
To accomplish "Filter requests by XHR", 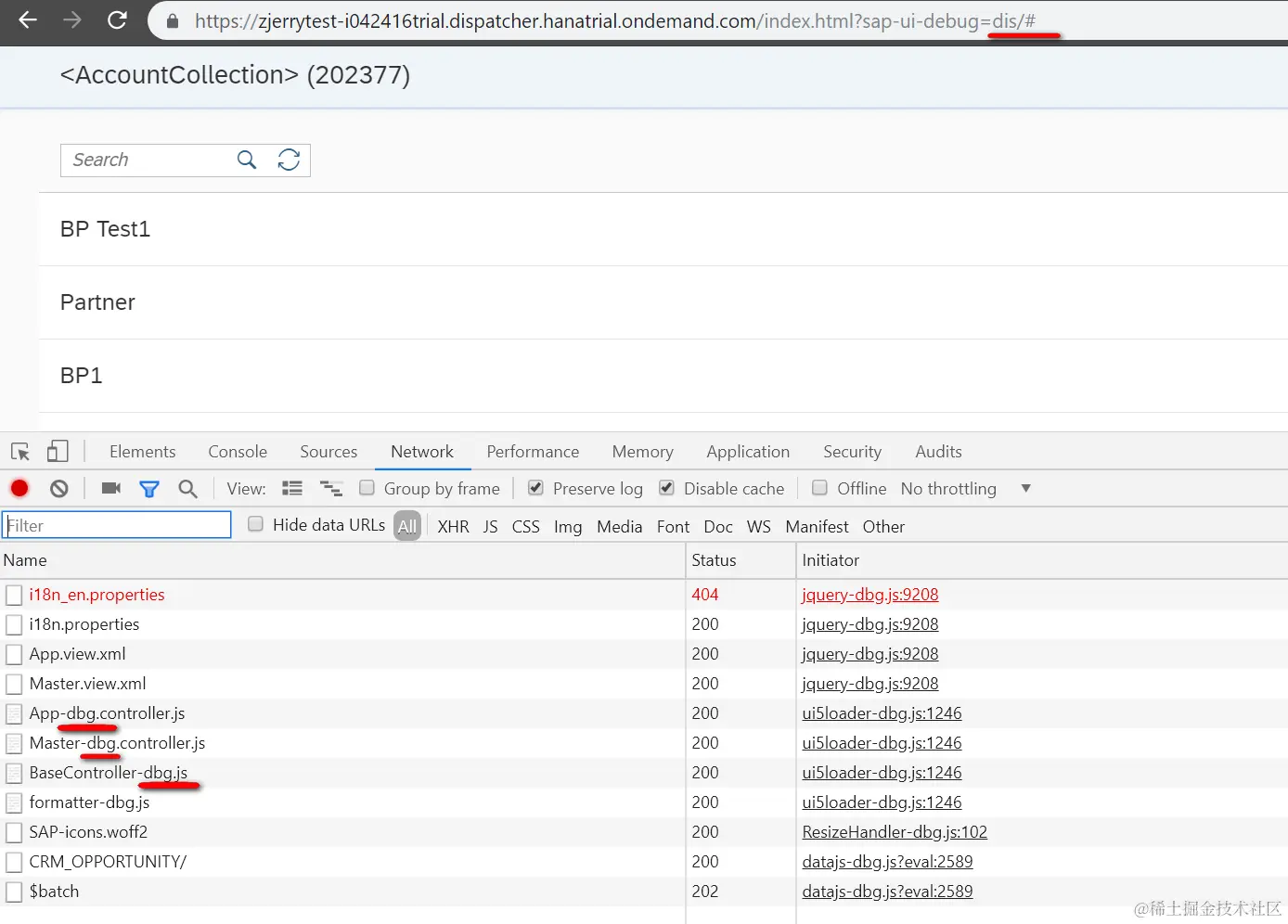I will coord(453,527).
